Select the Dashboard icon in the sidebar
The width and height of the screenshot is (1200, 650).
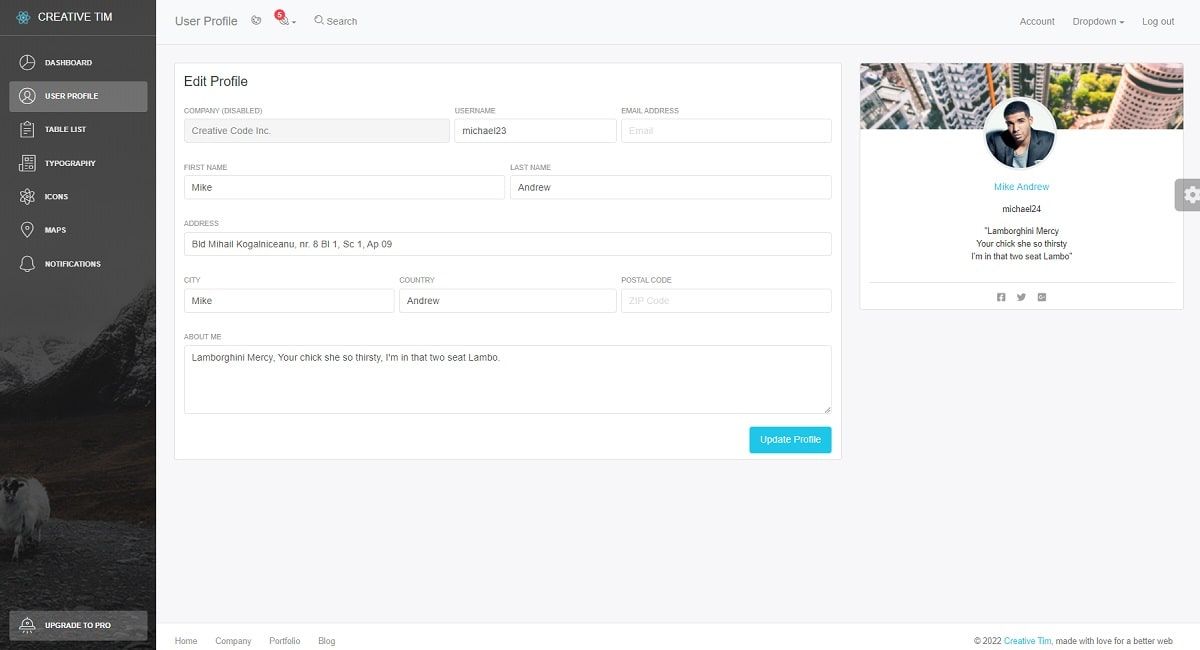[26, 62]
